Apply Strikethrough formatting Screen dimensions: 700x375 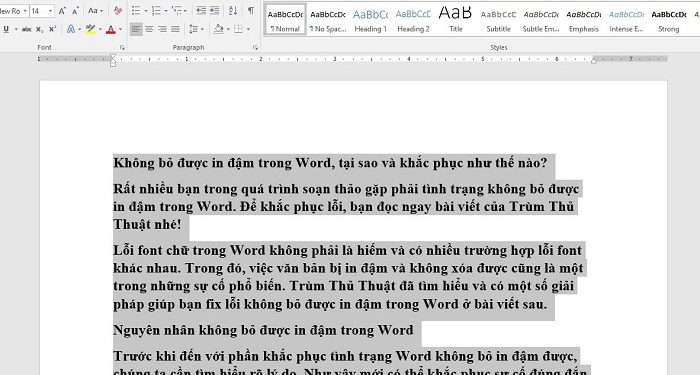(27, 29)
